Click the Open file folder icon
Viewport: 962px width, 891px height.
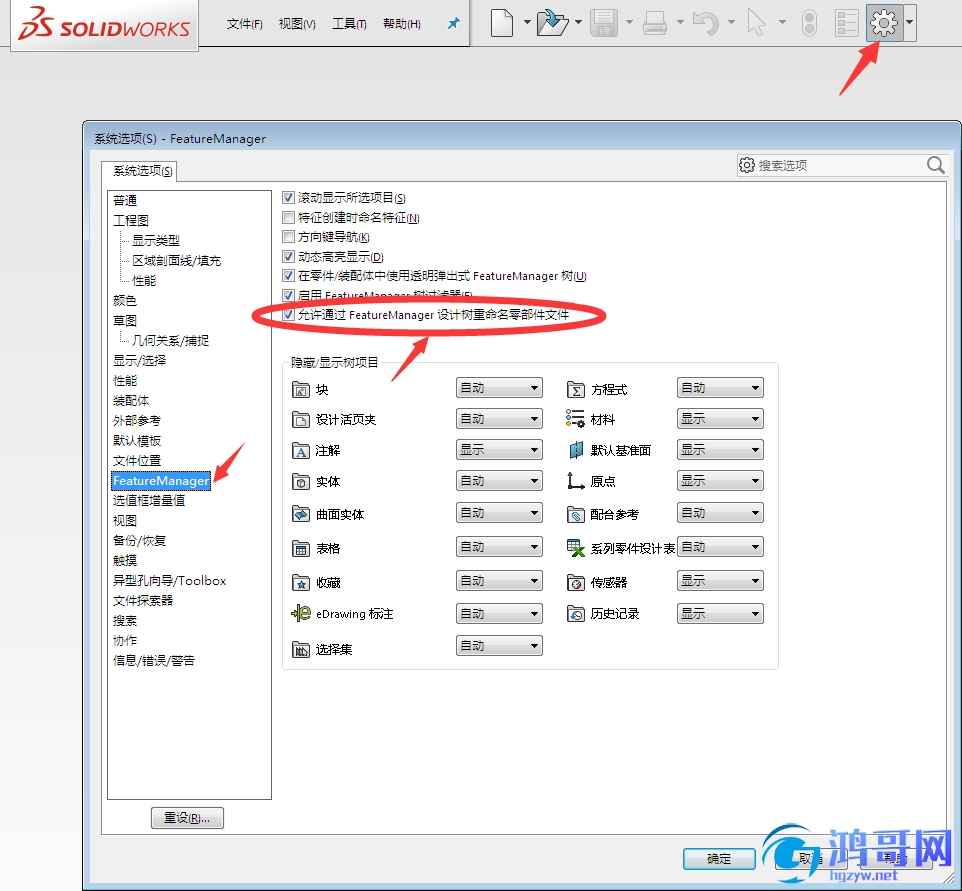pos(552,23)
